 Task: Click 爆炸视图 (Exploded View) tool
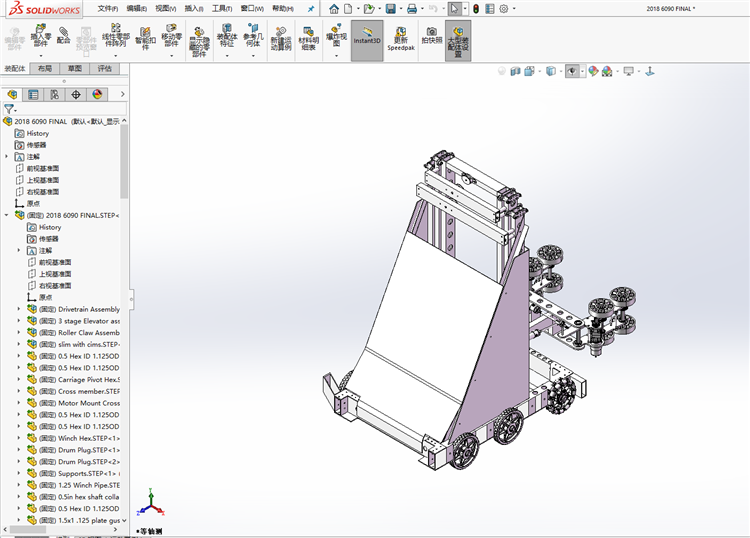[336, 35]
